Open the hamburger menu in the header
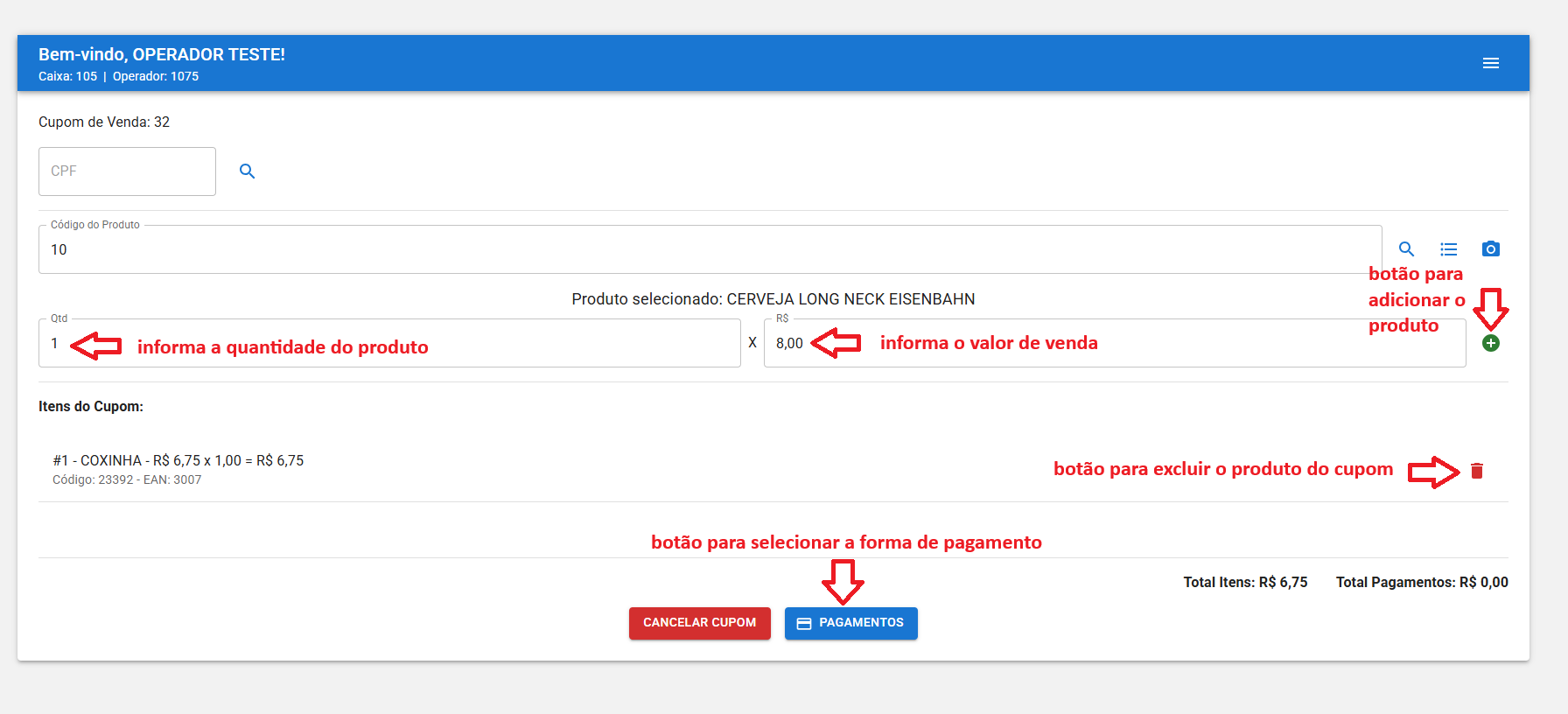This screenshot has width=1568, height=714. click(1491, 63)
